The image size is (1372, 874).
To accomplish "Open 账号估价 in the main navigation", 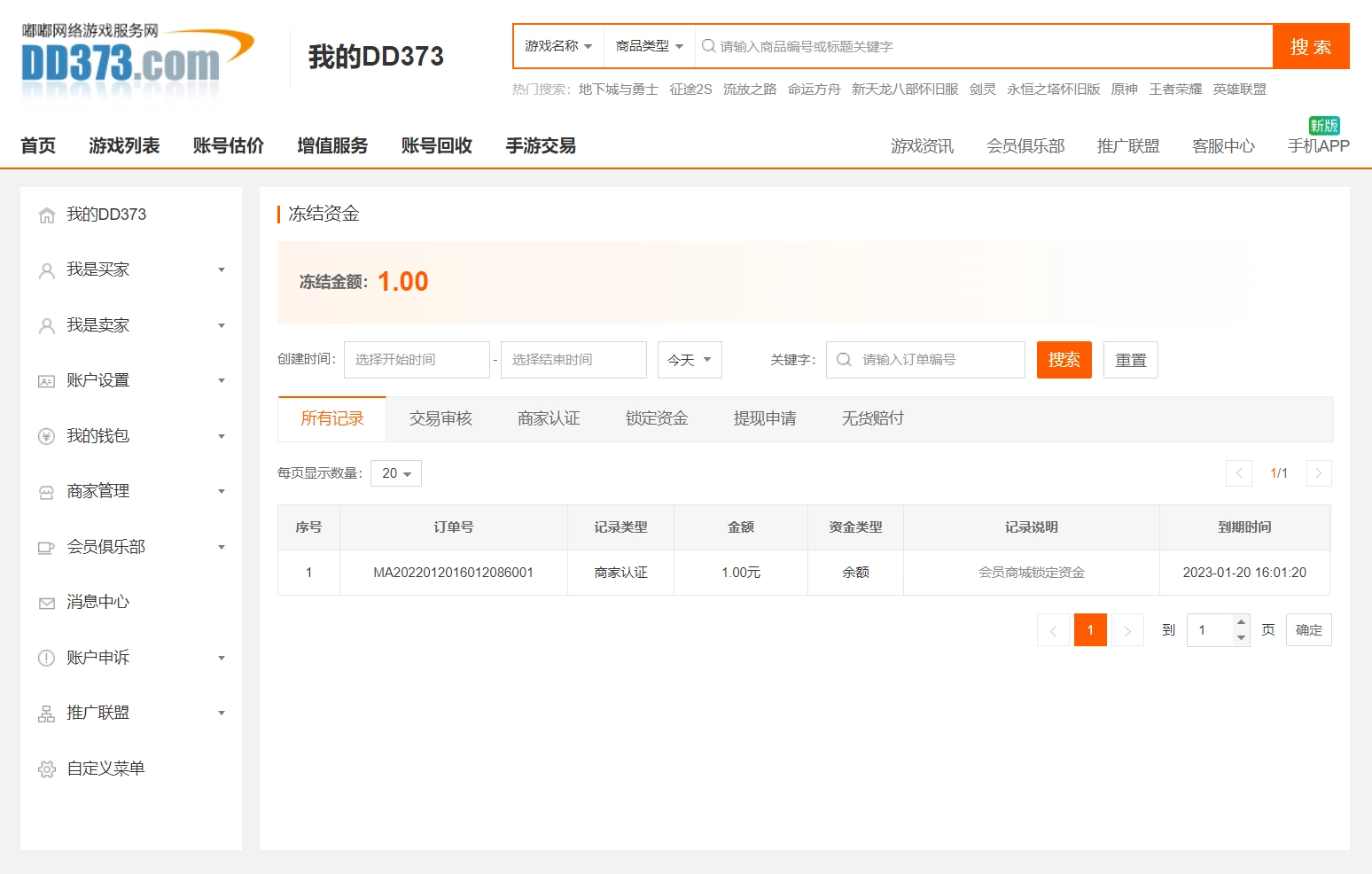I will (x=228, y=145).
